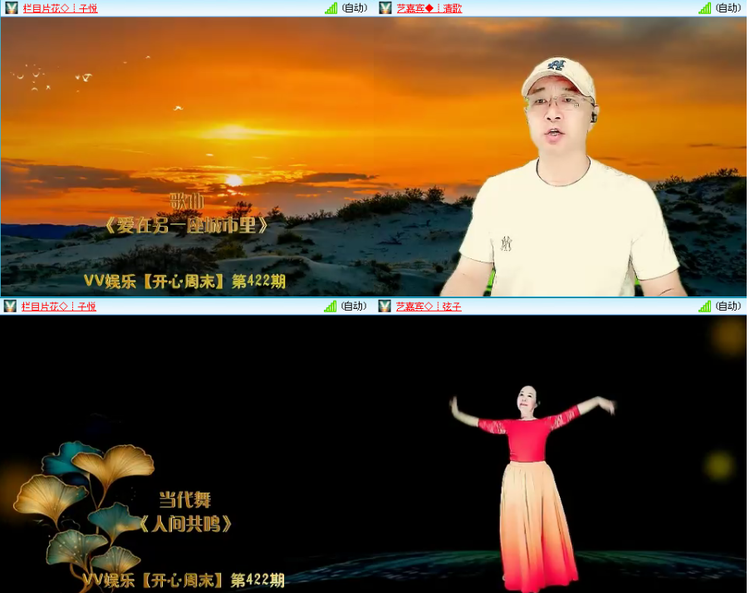
Task: Open the 栏目片花◇丨子悦 link above the sunset video
Action: [60, 8]
